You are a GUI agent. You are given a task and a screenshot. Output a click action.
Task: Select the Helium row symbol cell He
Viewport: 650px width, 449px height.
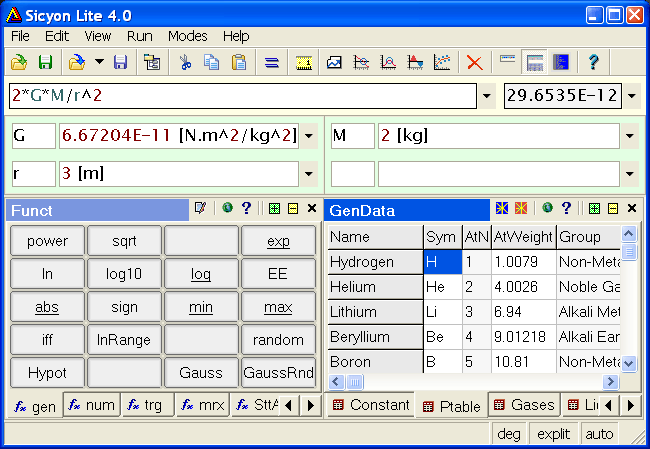pyautogui.click(x=443, y=287)
